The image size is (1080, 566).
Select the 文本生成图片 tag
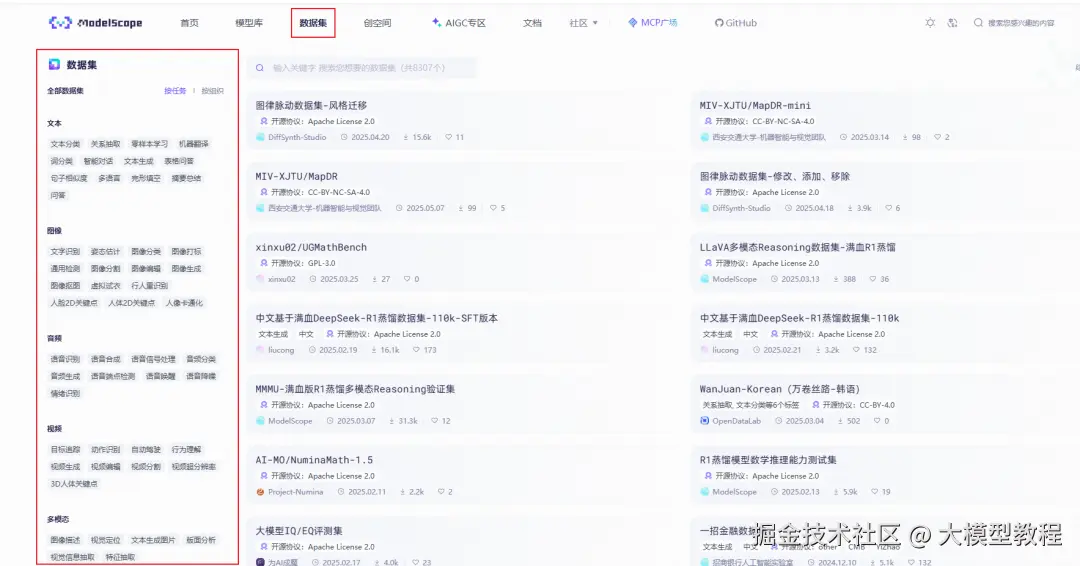153,540
